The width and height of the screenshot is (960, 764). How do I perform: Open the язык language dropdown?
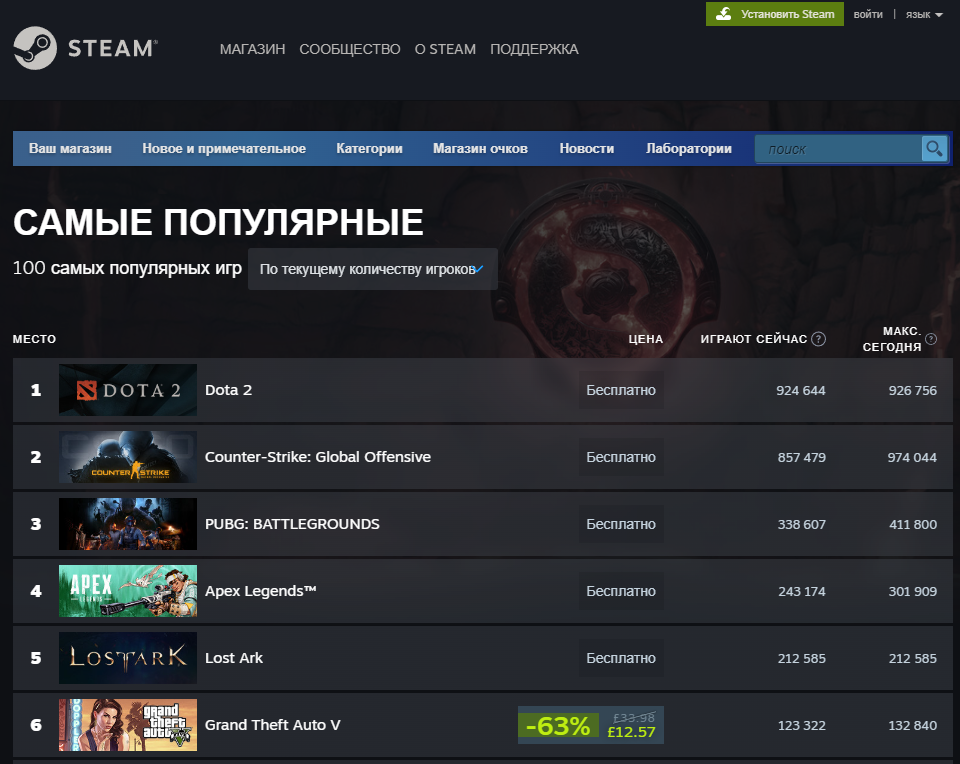click(924, 14)
